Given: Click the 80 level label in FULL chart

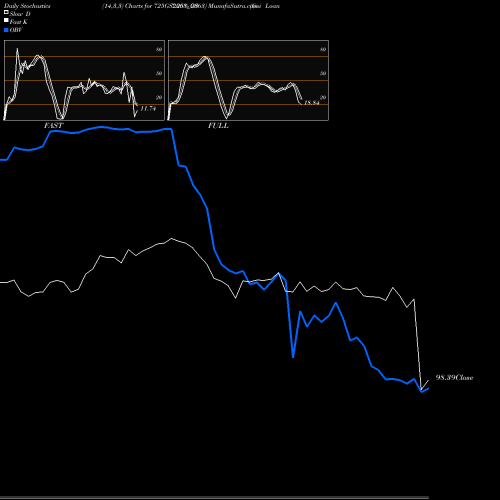Looking at the screenshot, I should point(323,49).
